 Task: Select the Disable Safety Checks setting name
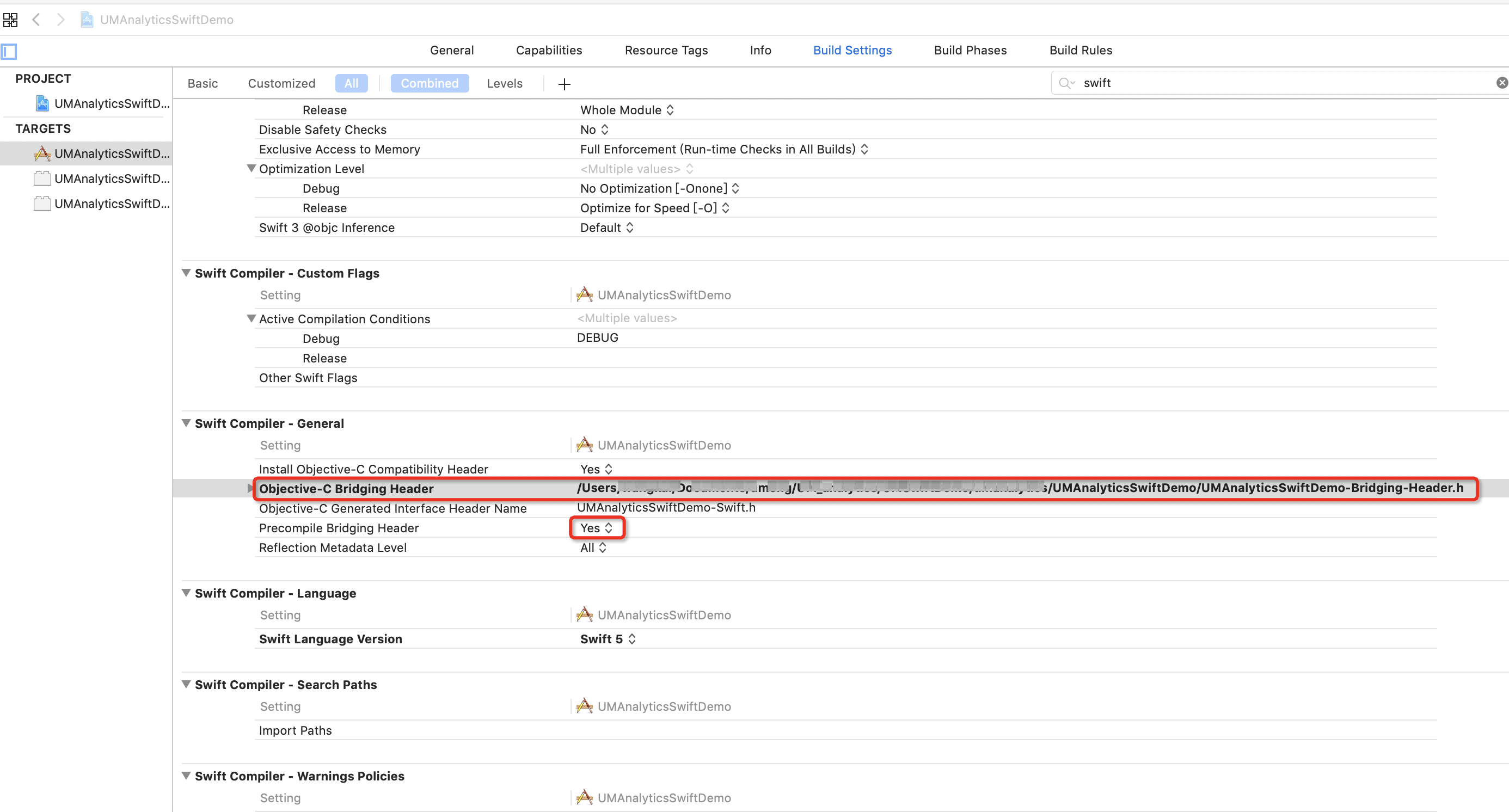point(323,130)
